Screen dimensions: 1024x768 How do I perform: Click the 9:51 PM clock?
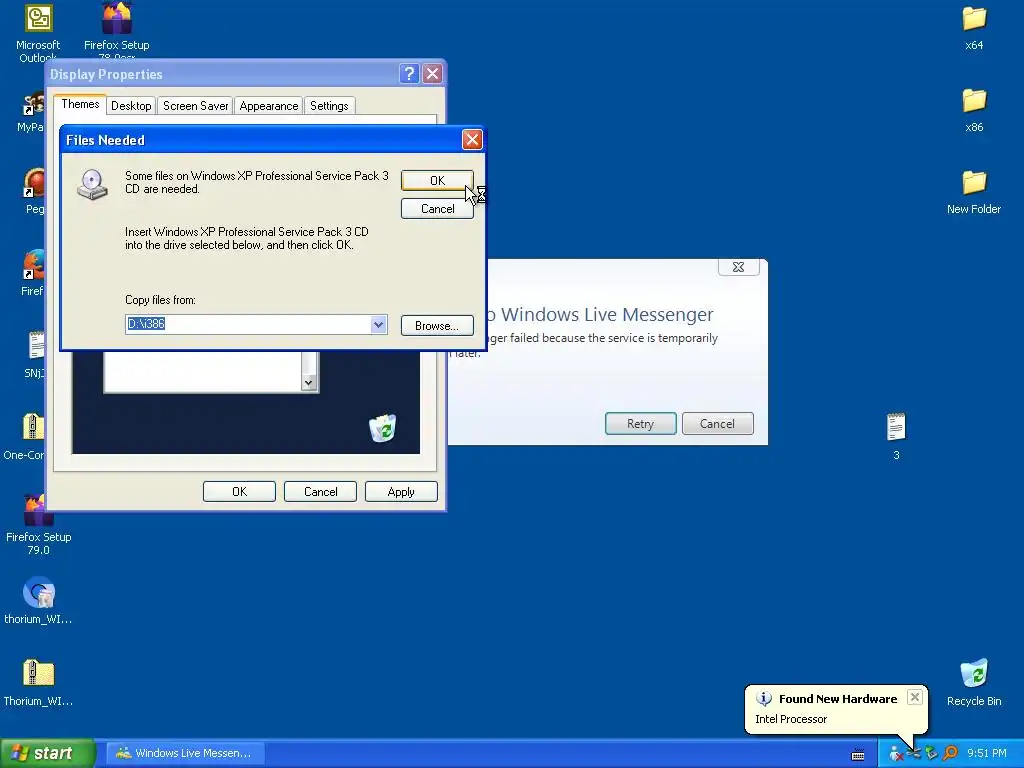tap(986, 754)
